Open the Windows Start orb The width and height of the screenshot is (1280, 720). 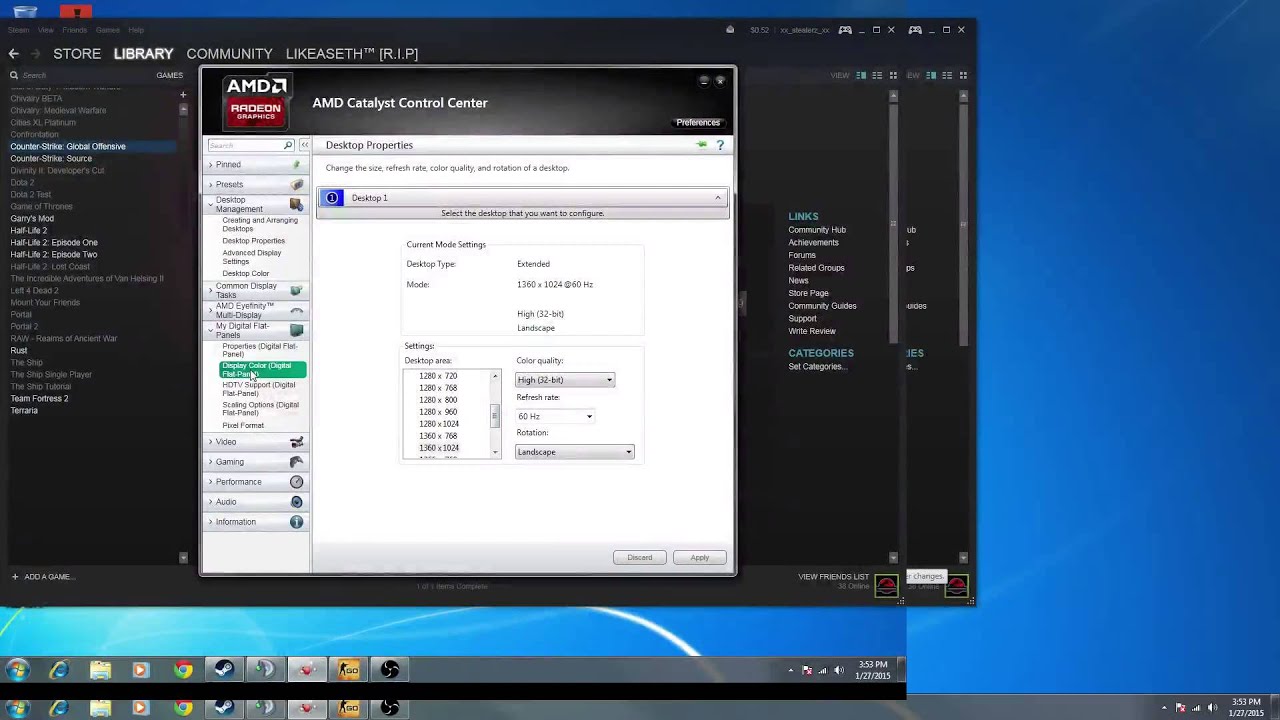(17, 670)
